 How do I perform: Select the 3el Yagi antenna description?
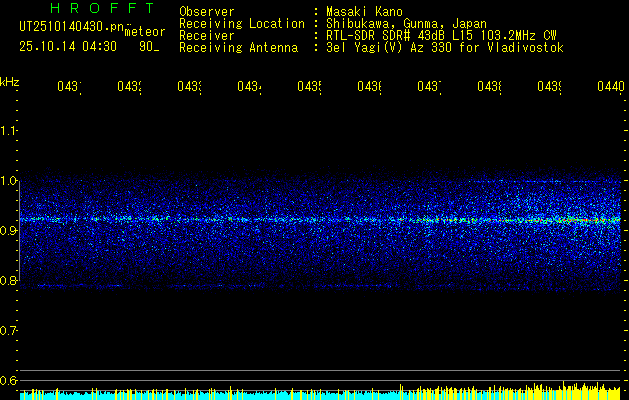coord(445,48)
